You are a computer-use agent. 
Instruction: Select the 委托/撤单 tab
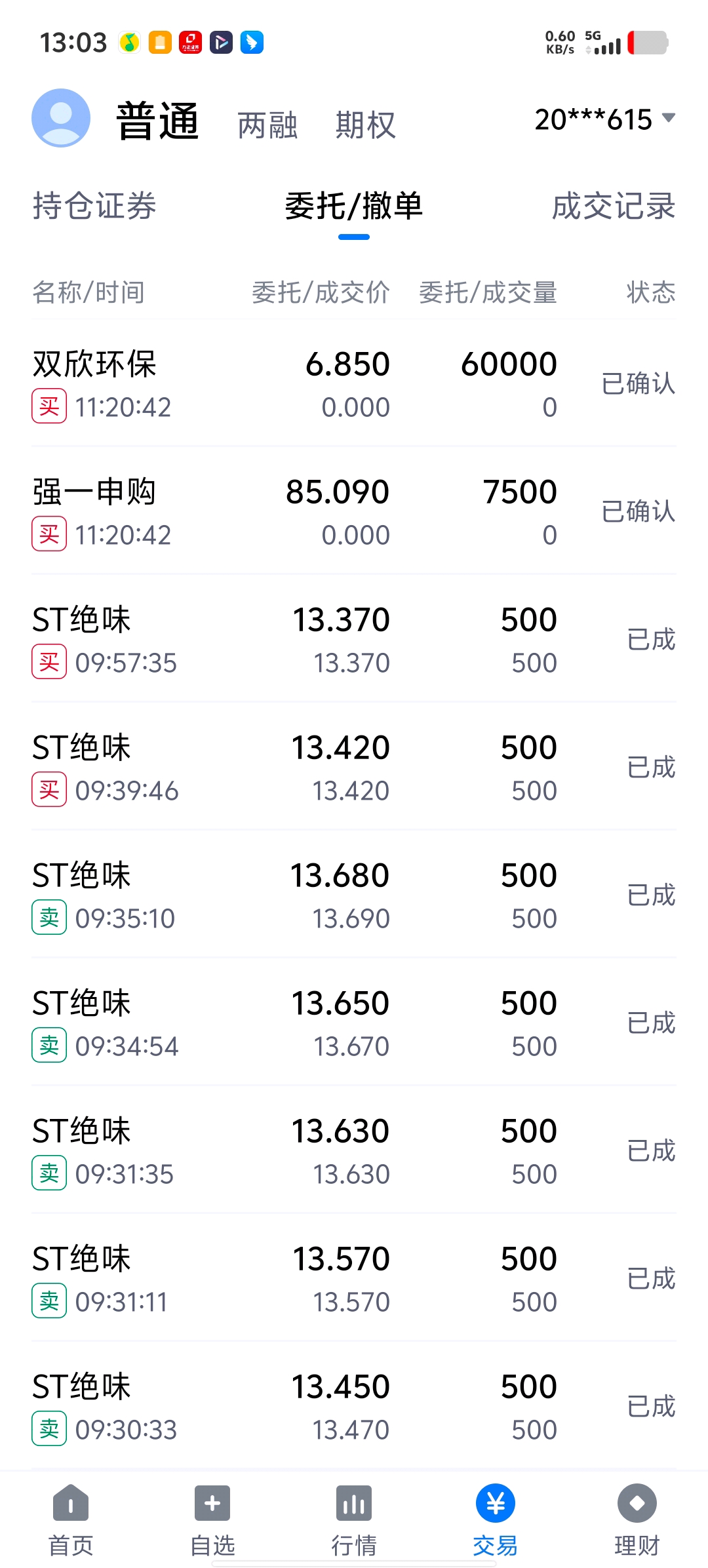tap(354, 206)
